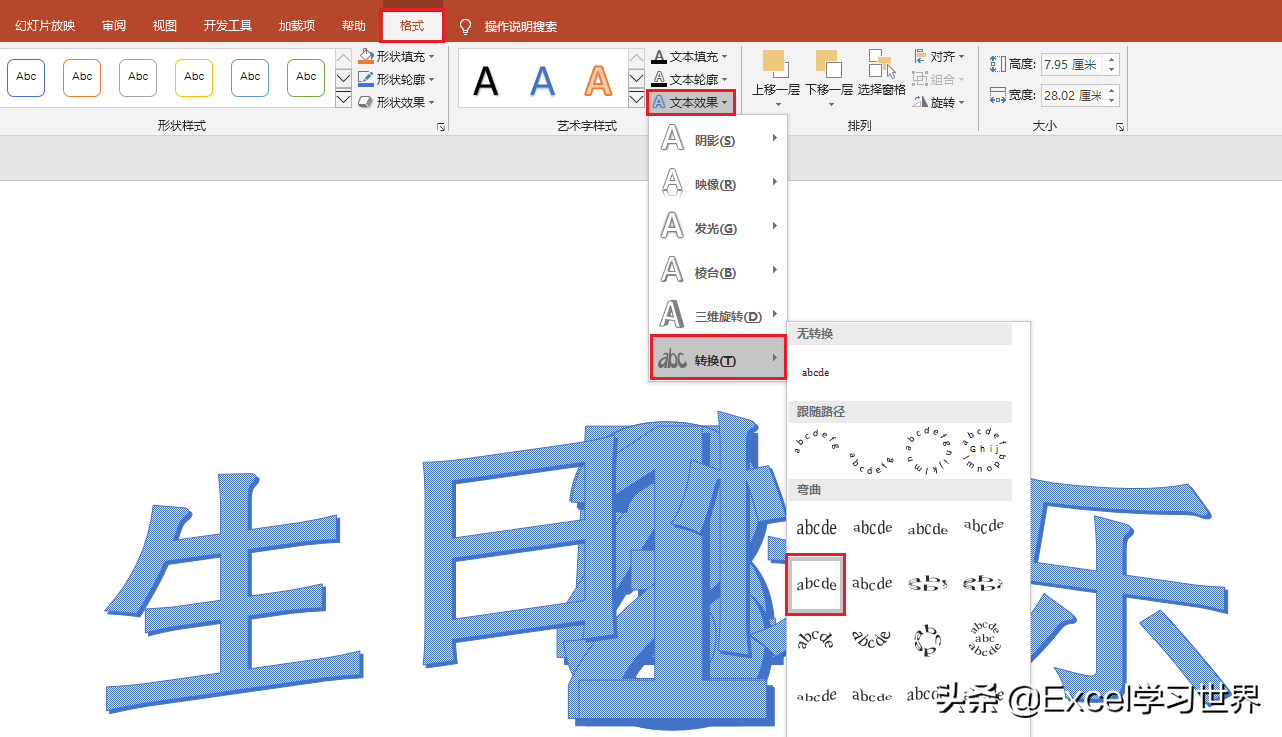Expand the shape styles gallery more arrow
1282x737 pixels.
click(343, 99)
